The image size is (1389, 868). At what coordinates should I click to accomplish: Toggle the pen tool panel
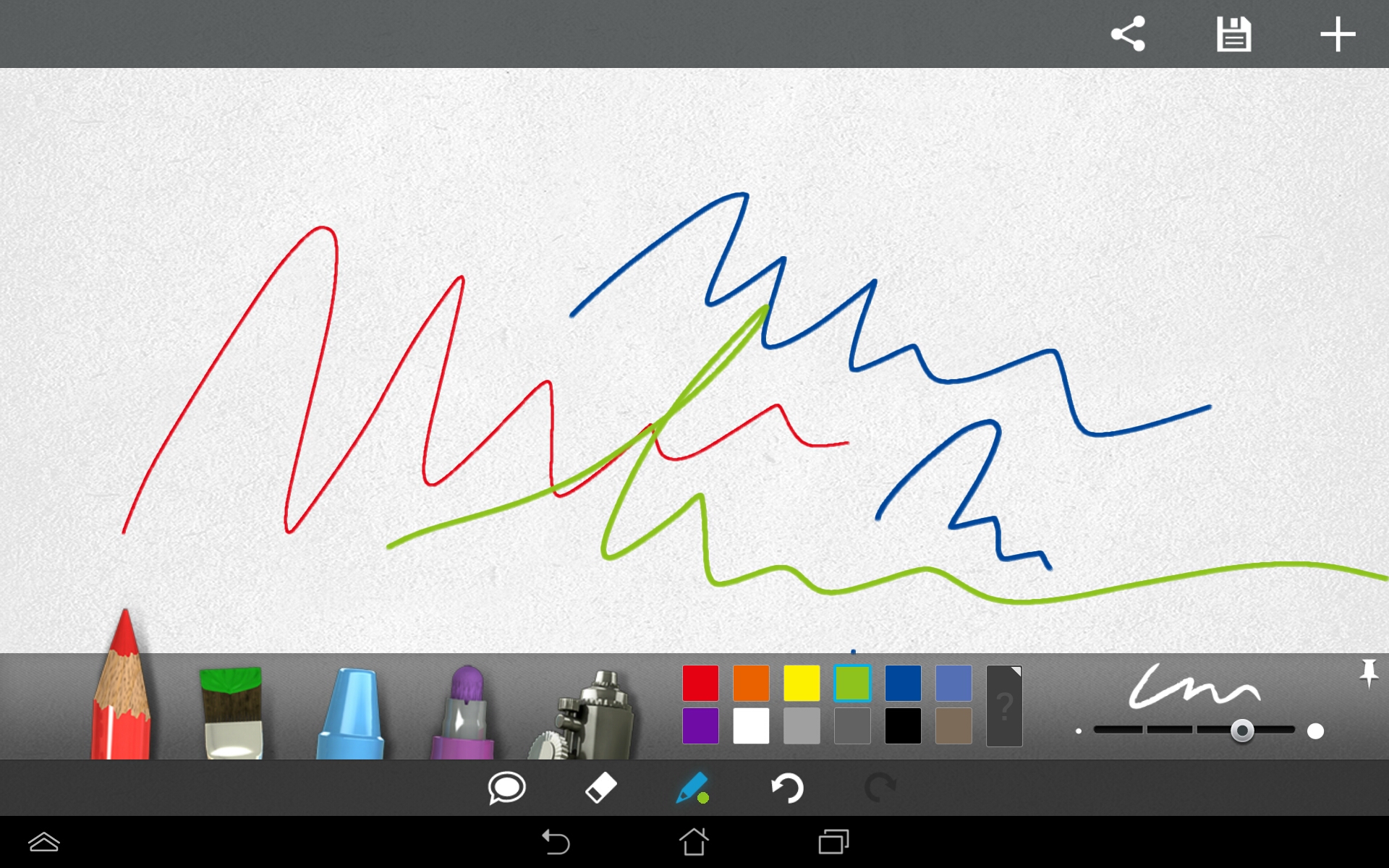click(x=692, y=788)
